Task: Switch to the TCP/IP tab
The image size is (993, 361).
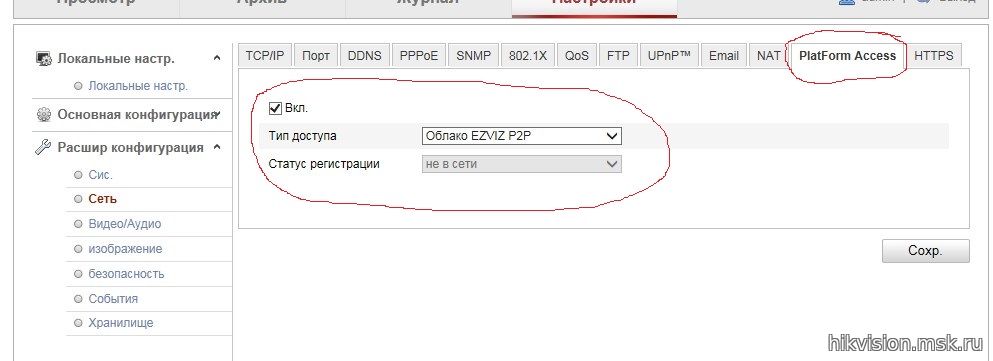Action: (265, 56)
